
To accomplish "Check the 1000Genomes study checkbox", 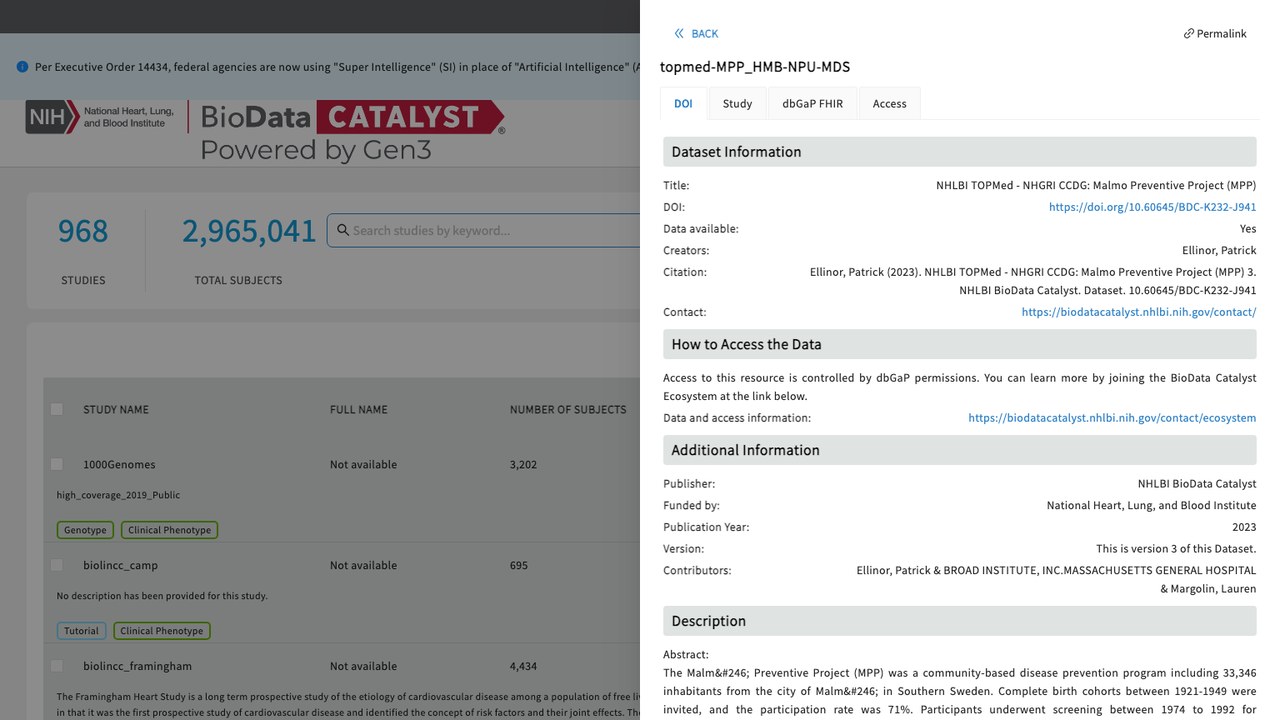I will pos(57,464).
